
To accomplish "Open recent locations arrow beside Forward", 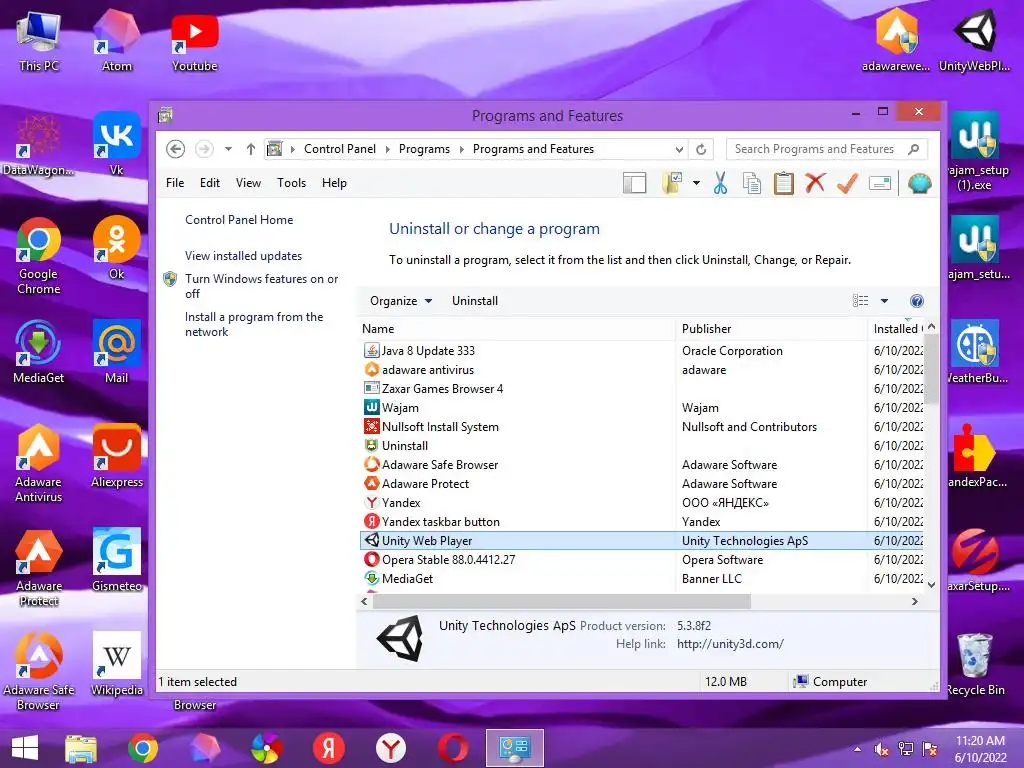I will click(228, 149).
